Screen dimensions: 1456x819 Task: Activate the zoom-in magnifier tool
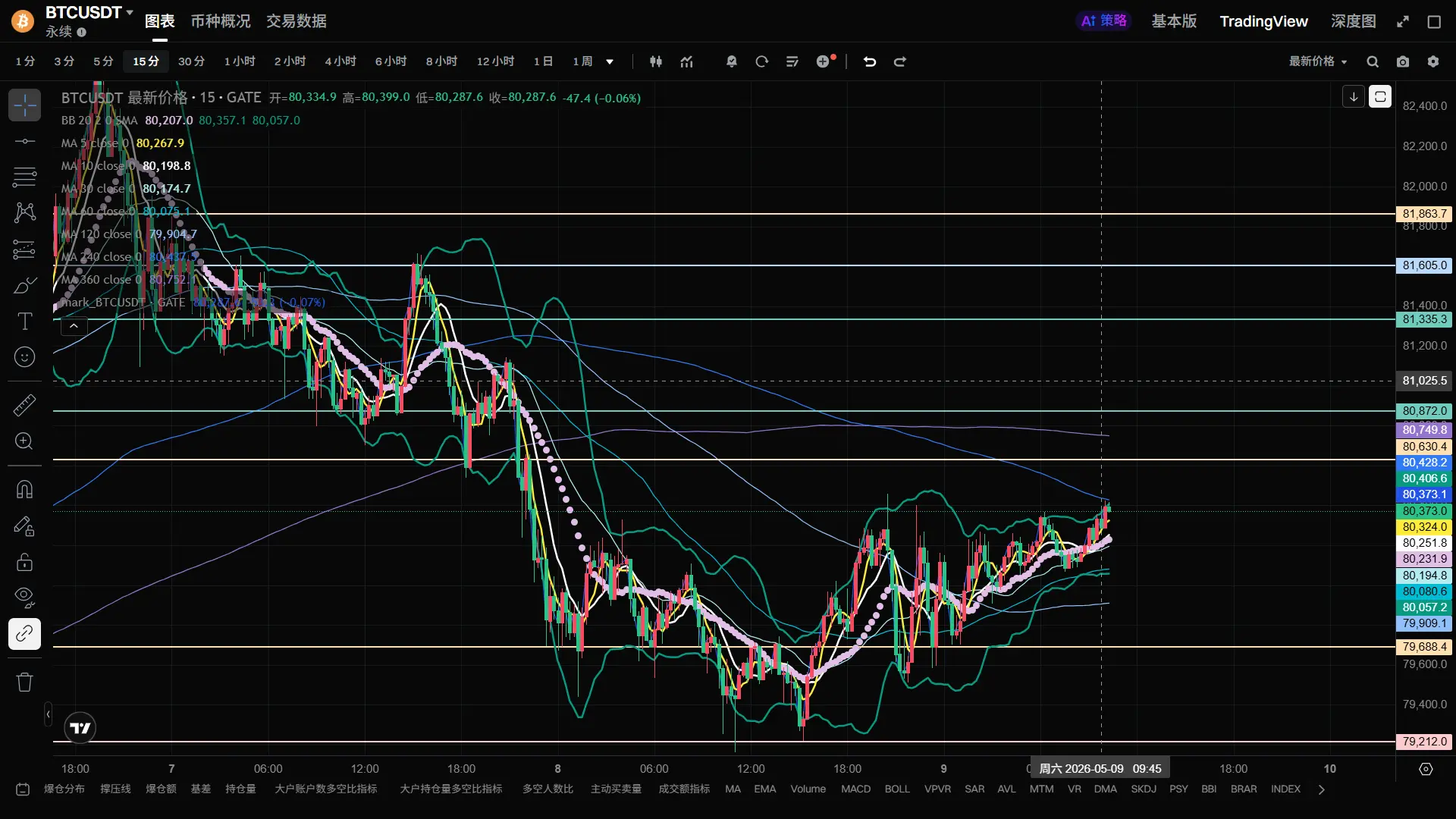pyautogui.click(x=24, y=441)
